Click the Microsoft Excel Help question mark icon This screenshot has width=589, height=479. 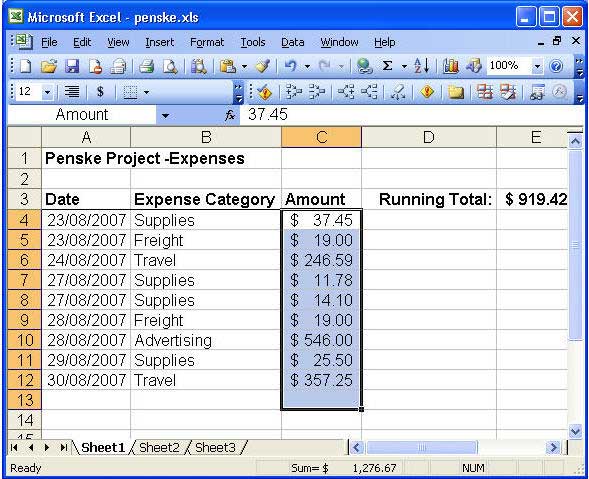pos(556,66)
